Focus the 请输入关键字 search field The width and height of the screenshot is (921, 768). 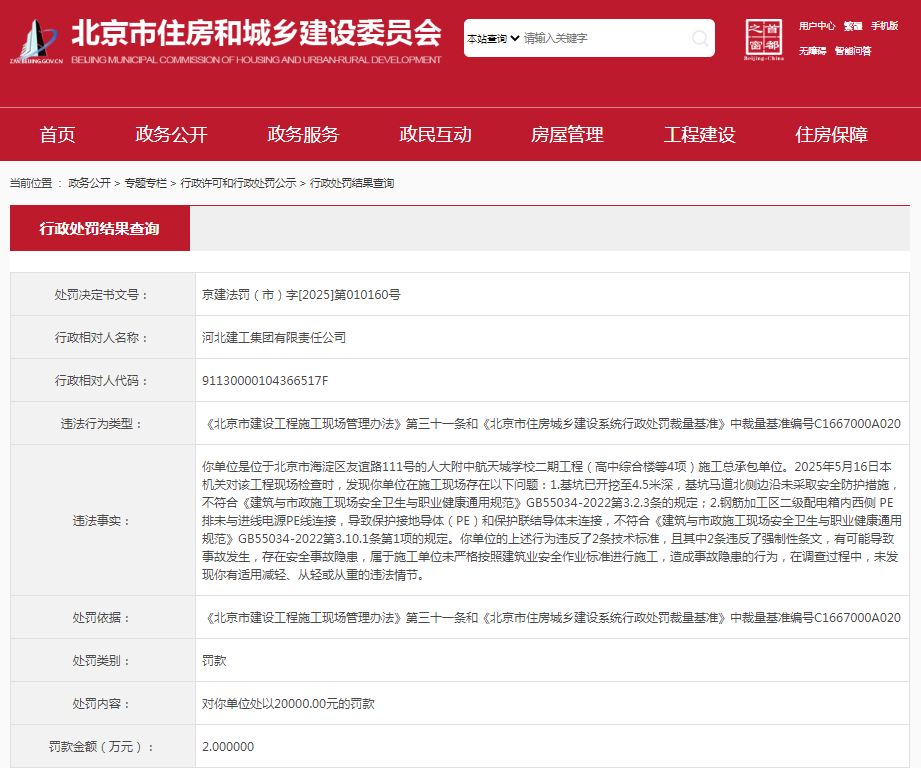pyautogui.click(x=605, y=38)
